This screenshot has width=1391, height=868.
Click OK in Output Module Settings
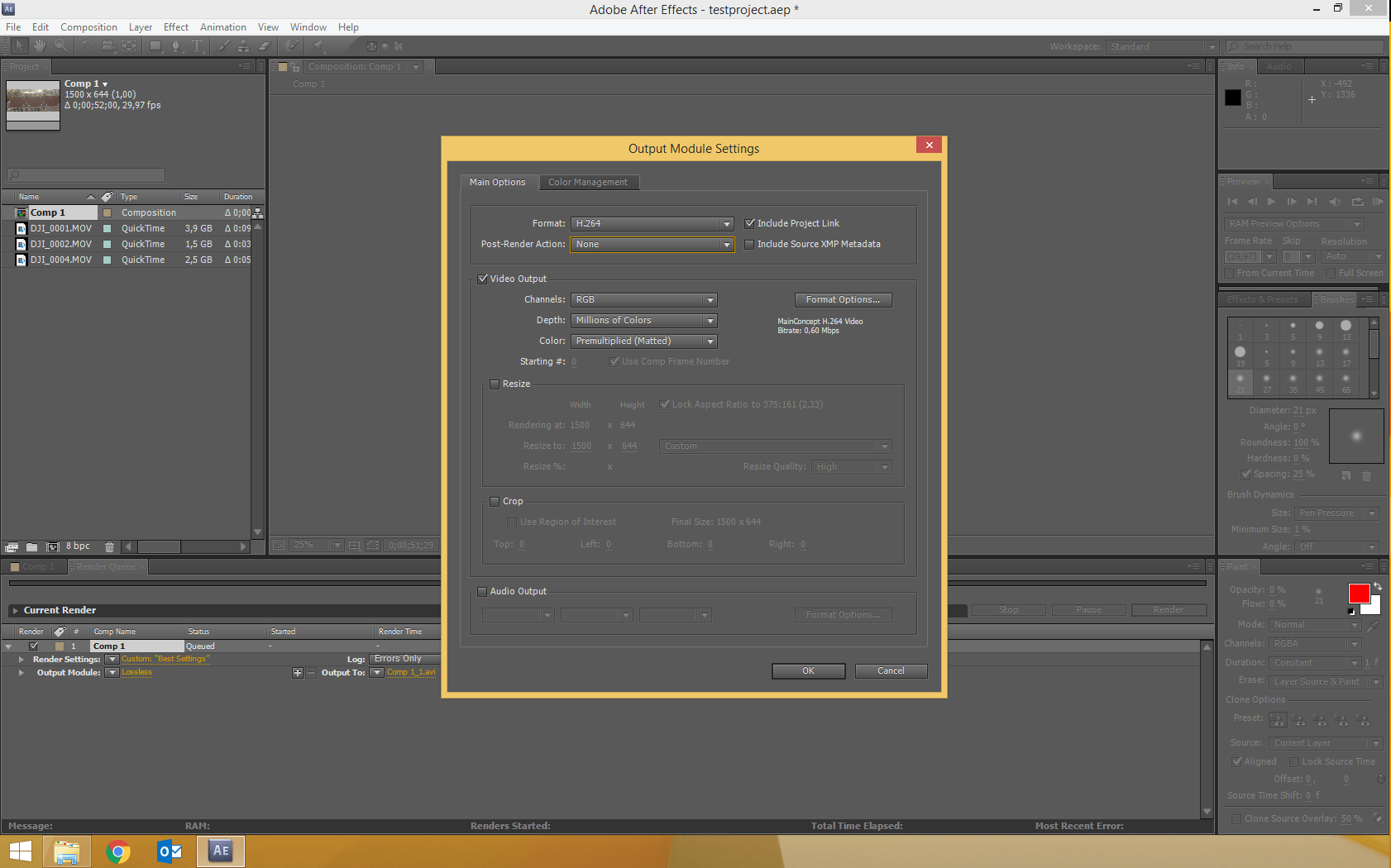[x=809, y=671]
